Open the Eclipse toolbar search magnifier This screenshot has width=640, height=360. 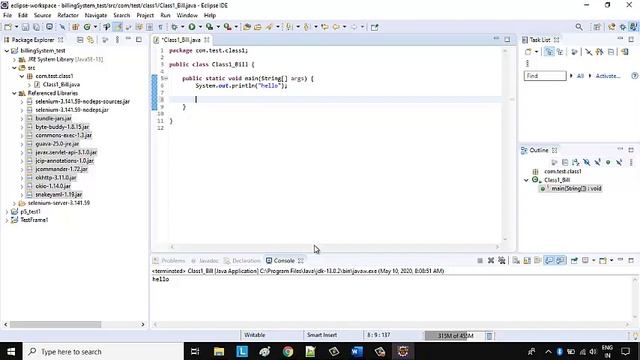coord(579,27)
